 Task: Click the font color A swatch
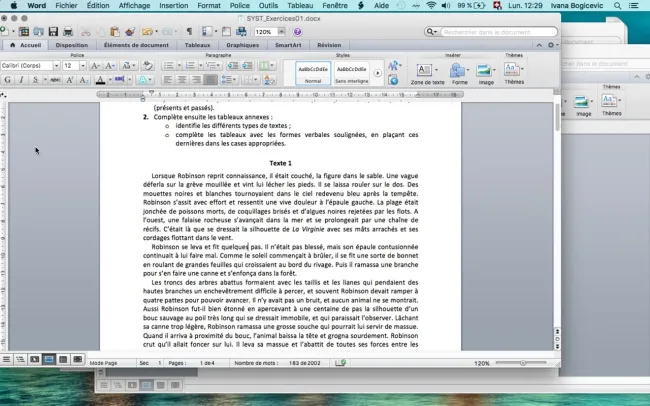pos(100,80)
